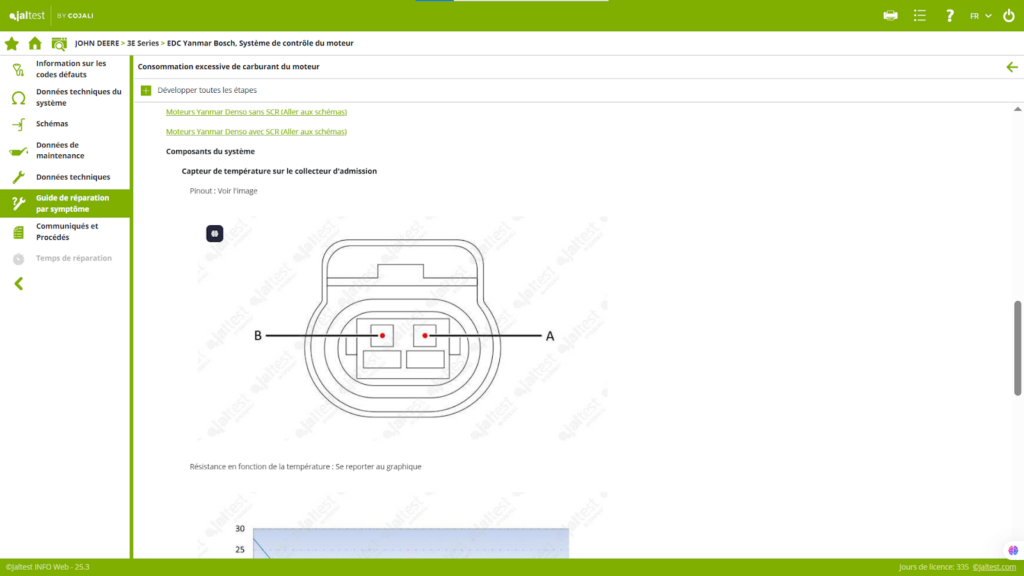Collapse the left sidebar with chevron
The image size is (1024, 576).
[x=18, y=283]
